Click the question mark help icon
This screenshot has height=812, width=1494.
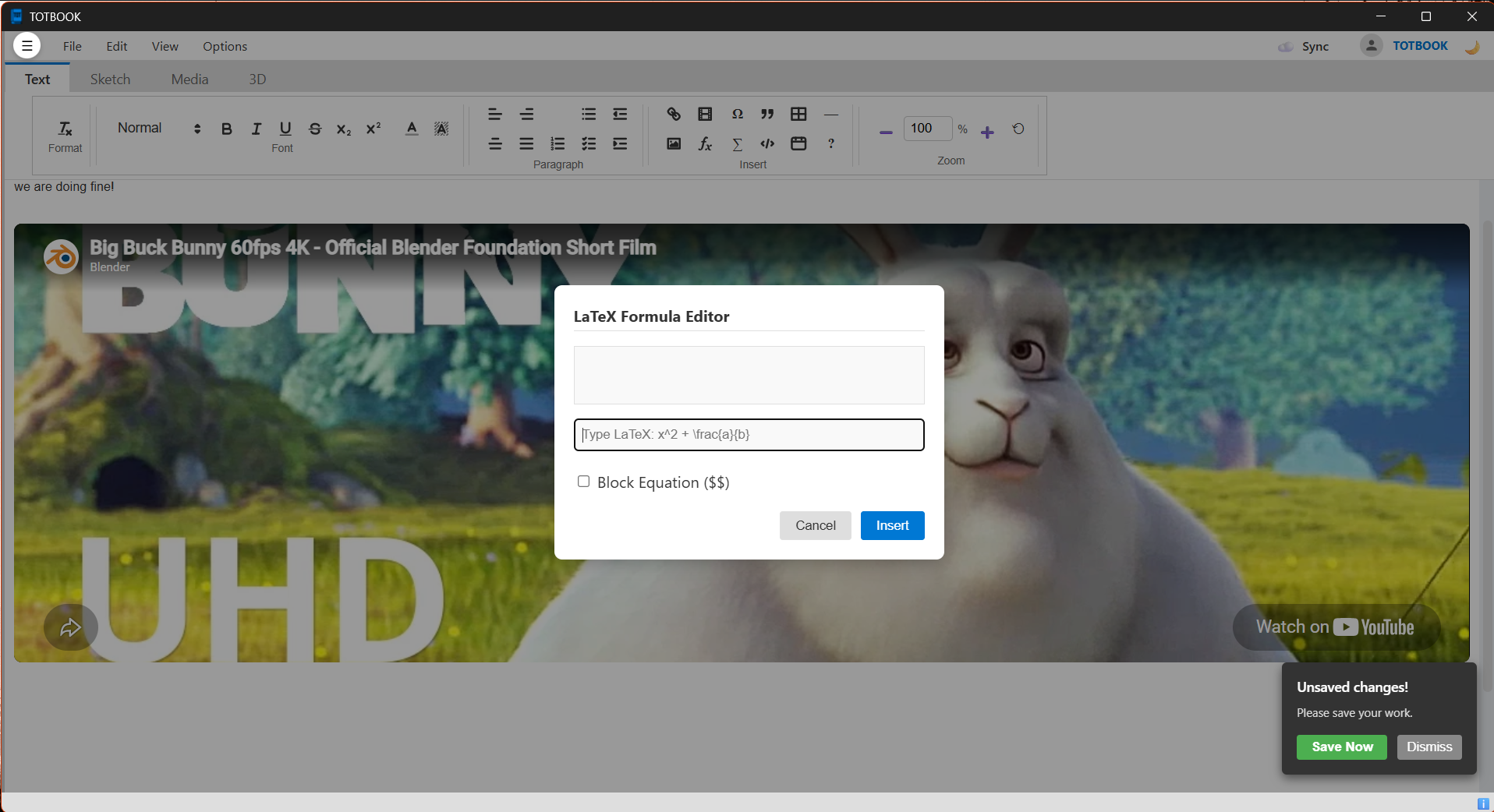point(831,144)
